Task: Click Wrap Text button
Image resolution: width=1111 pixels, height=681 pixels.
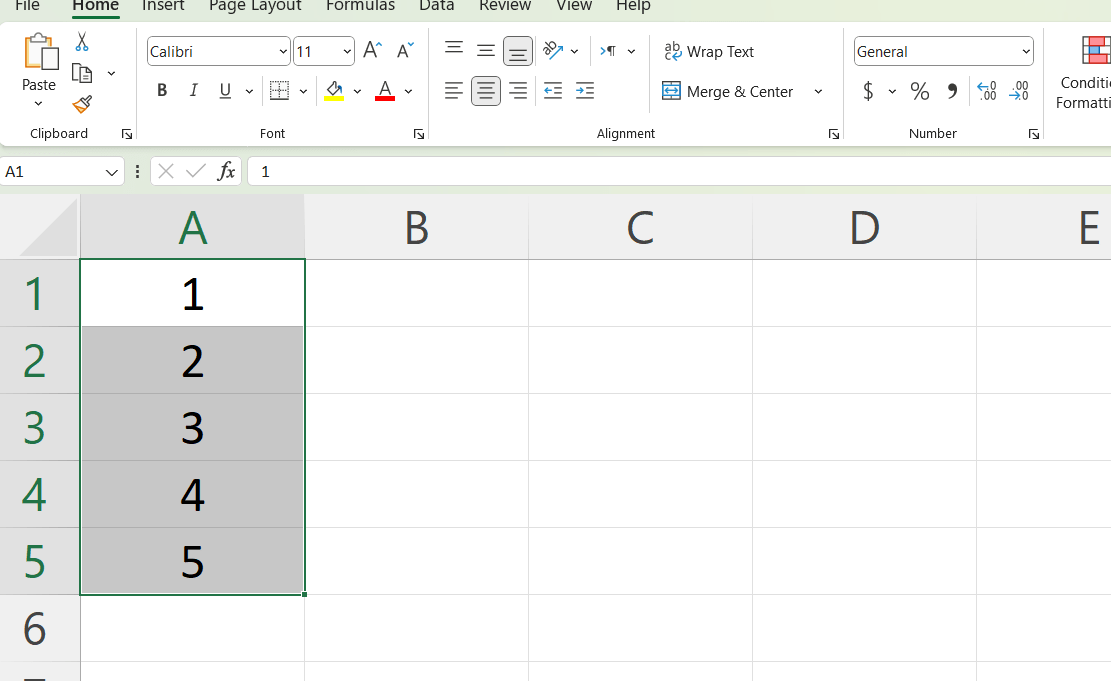Action: (x=709, y=52)
